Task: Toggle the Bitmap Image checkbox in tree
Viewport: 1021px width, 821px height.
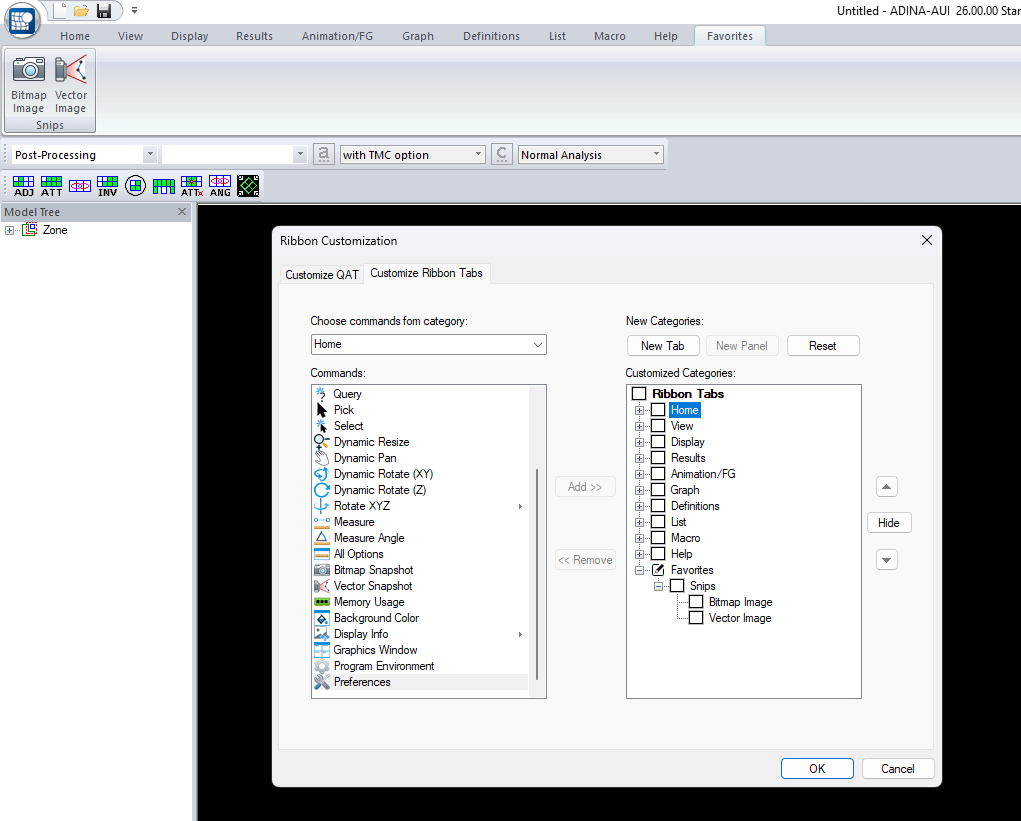Action: pyautogui.click(x=696, y=602)
